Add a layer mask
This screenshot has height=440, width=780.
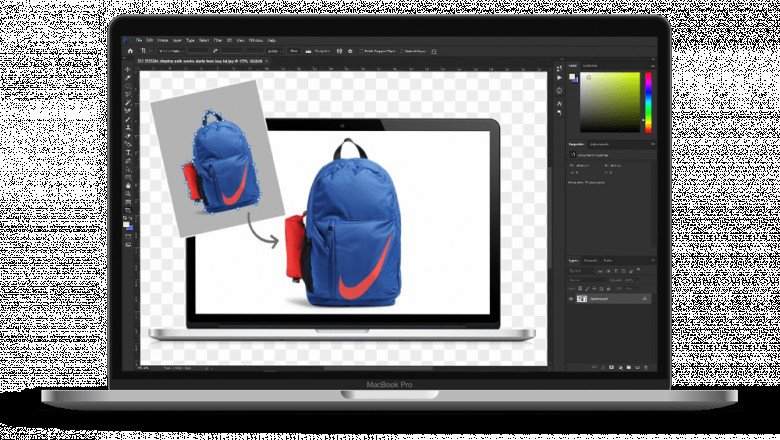(611, 367)
